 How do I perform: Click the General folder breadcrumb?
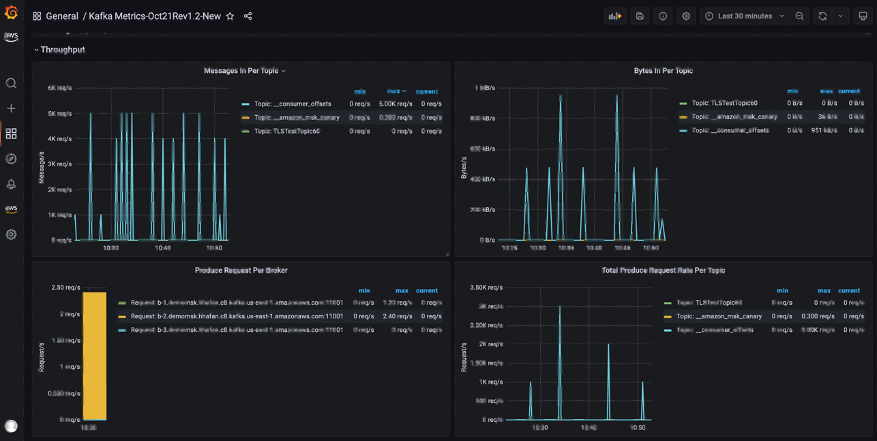coord(62,17)
